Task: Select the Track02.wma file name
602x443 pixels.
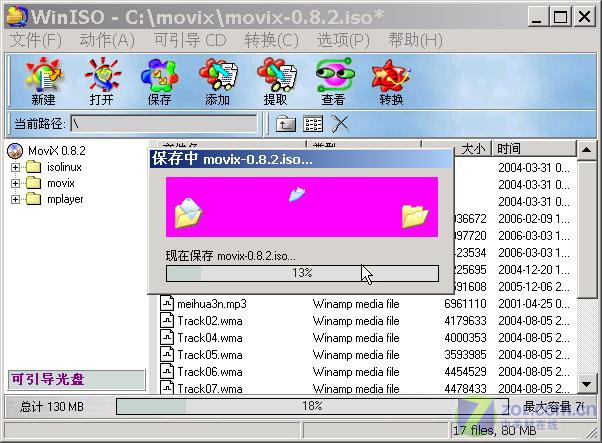Action: (x=210, y=321)
